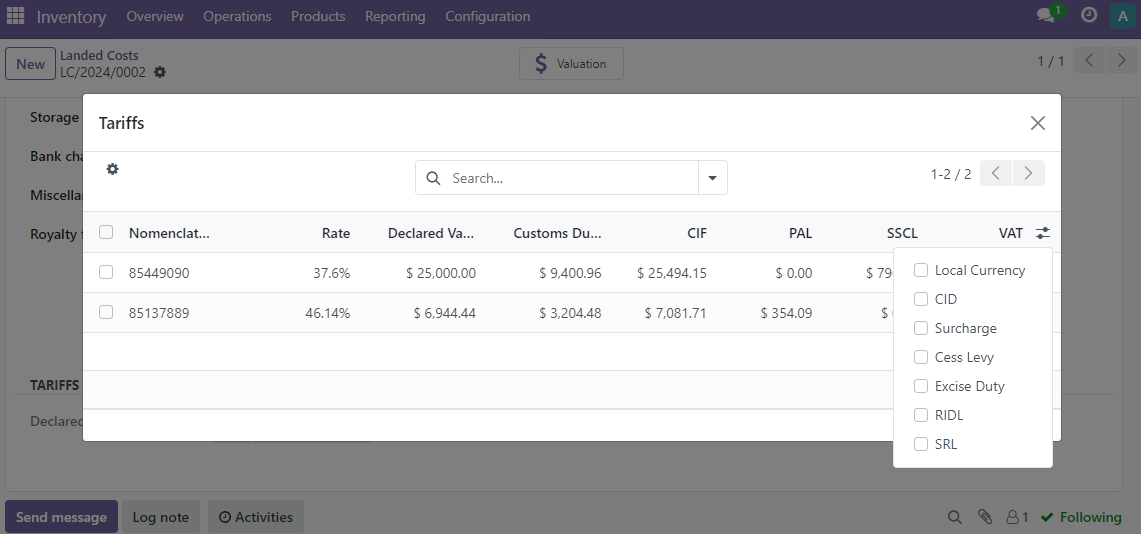
Task: Click the chatter search magnifier icon
Action: pyautogui.click(x=955, y=517)
